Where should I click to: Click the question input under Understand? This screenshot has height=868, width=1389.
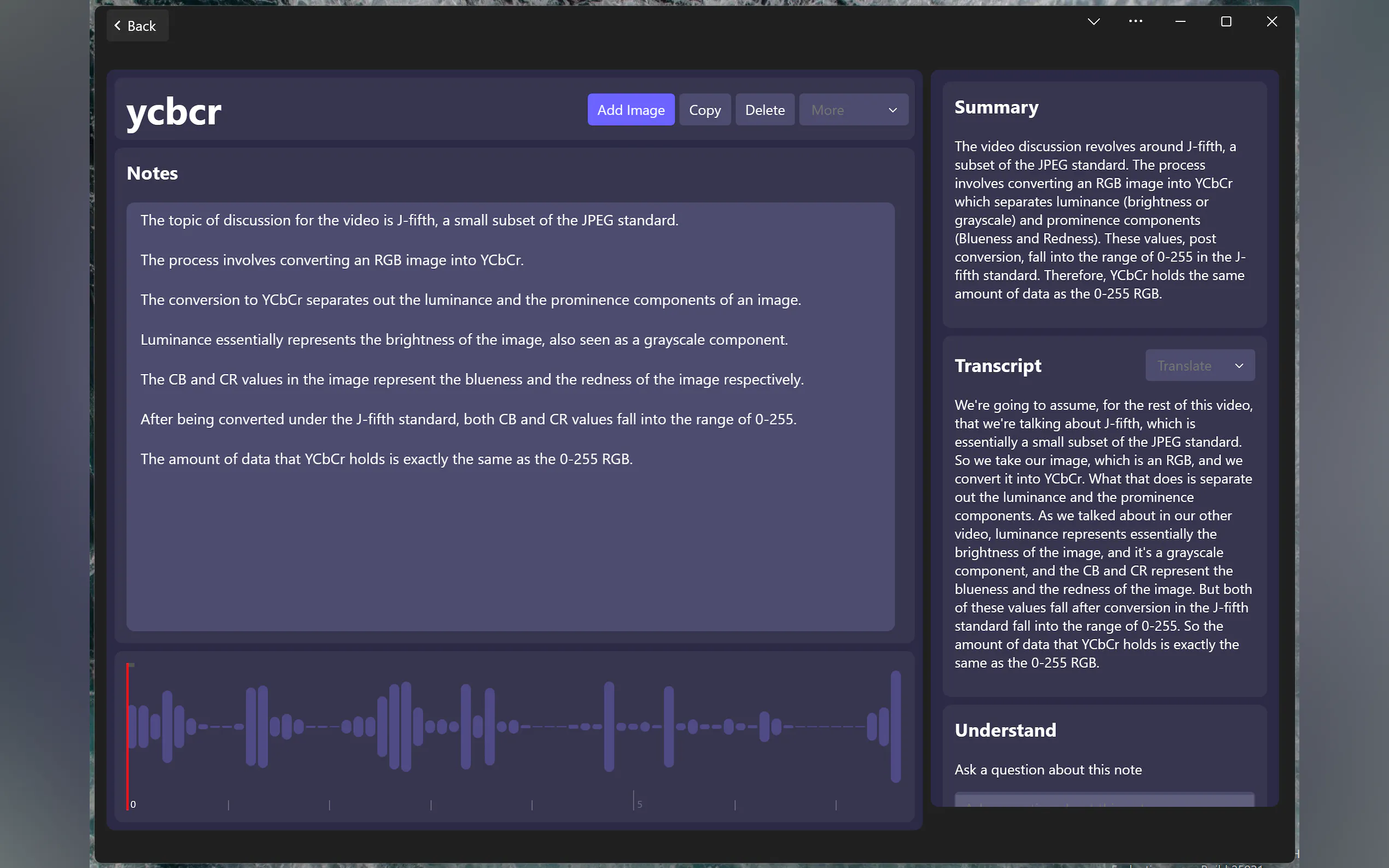click(1104, 800)
